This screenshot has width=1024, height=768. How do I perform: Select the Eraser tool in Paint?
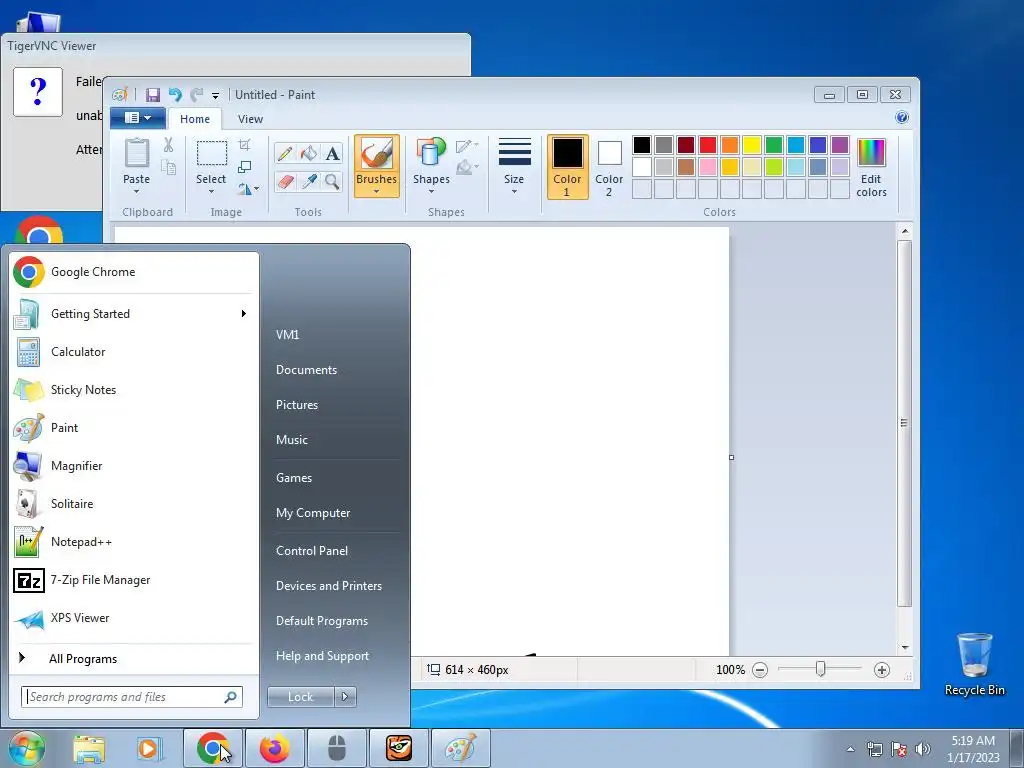coord(285,181)
